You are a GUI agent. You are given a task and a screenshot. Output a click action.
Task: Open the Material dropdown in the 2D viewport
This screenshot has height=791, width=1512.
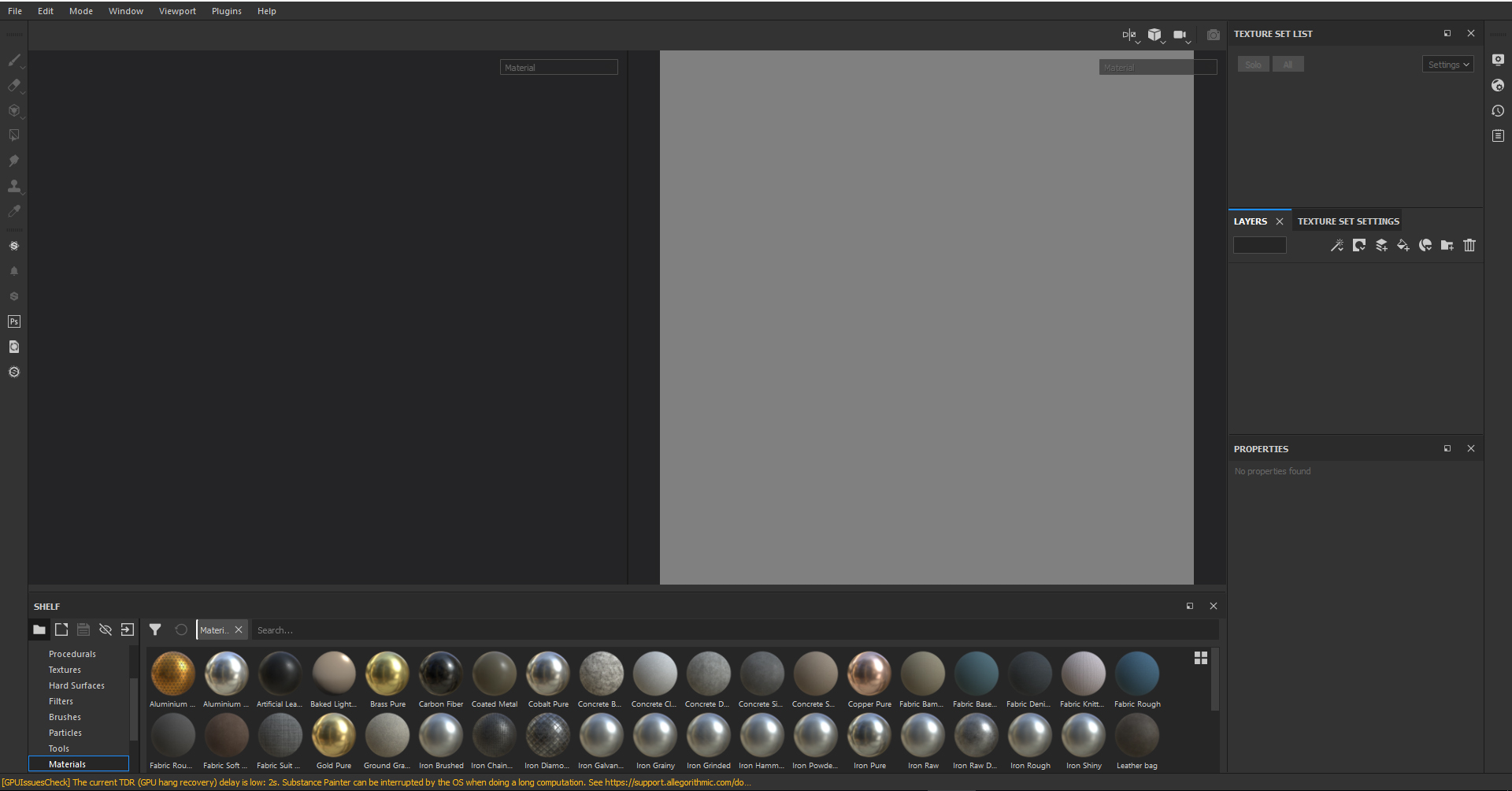pyautogui.click(x=1158, y=68)
